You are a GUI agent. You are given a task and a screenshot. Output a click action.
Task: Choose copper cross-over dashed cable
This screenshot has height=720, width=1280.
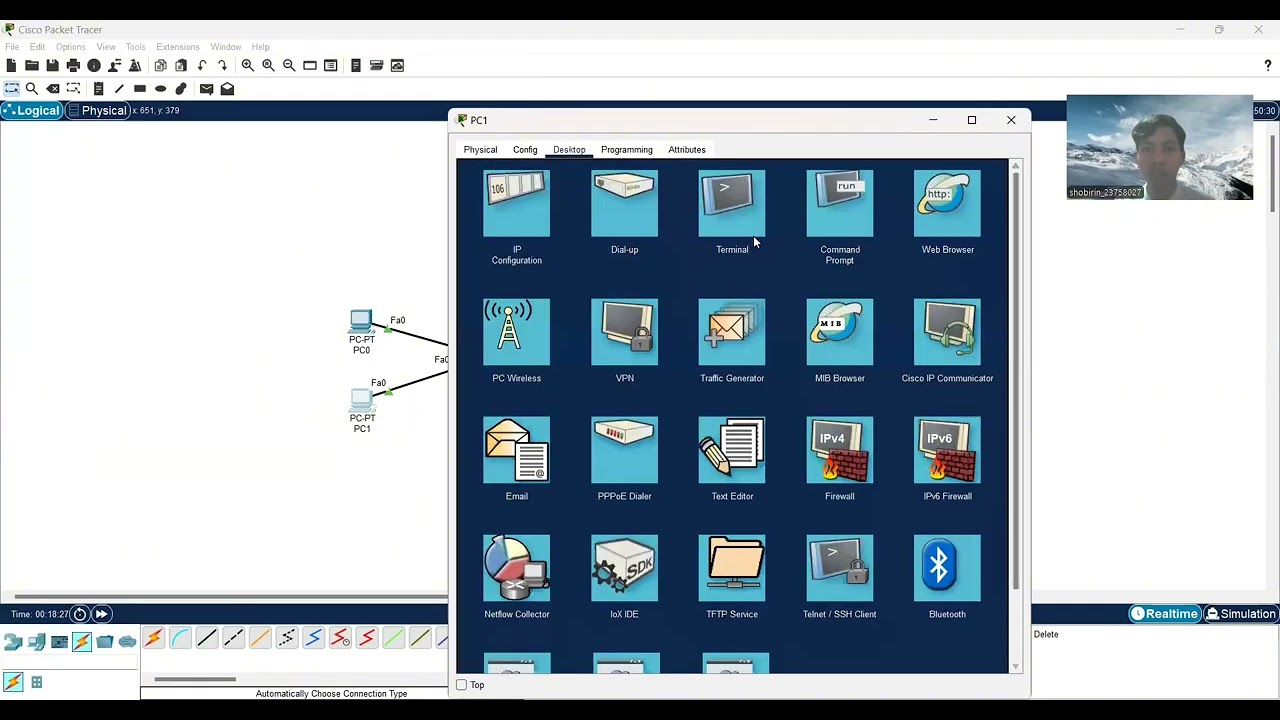click(233, 638)
